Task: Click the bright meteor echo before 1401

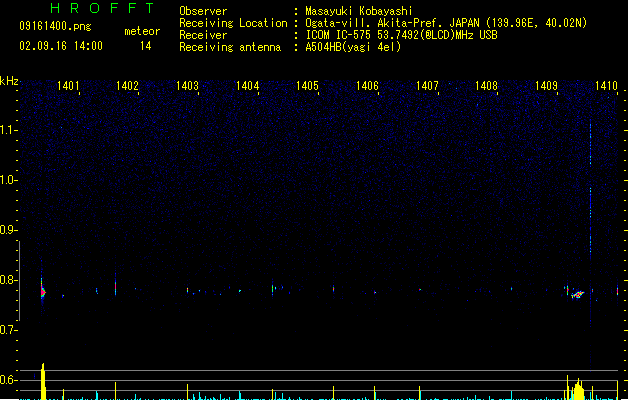Action: pyautogui.click(x=43, y=291)
